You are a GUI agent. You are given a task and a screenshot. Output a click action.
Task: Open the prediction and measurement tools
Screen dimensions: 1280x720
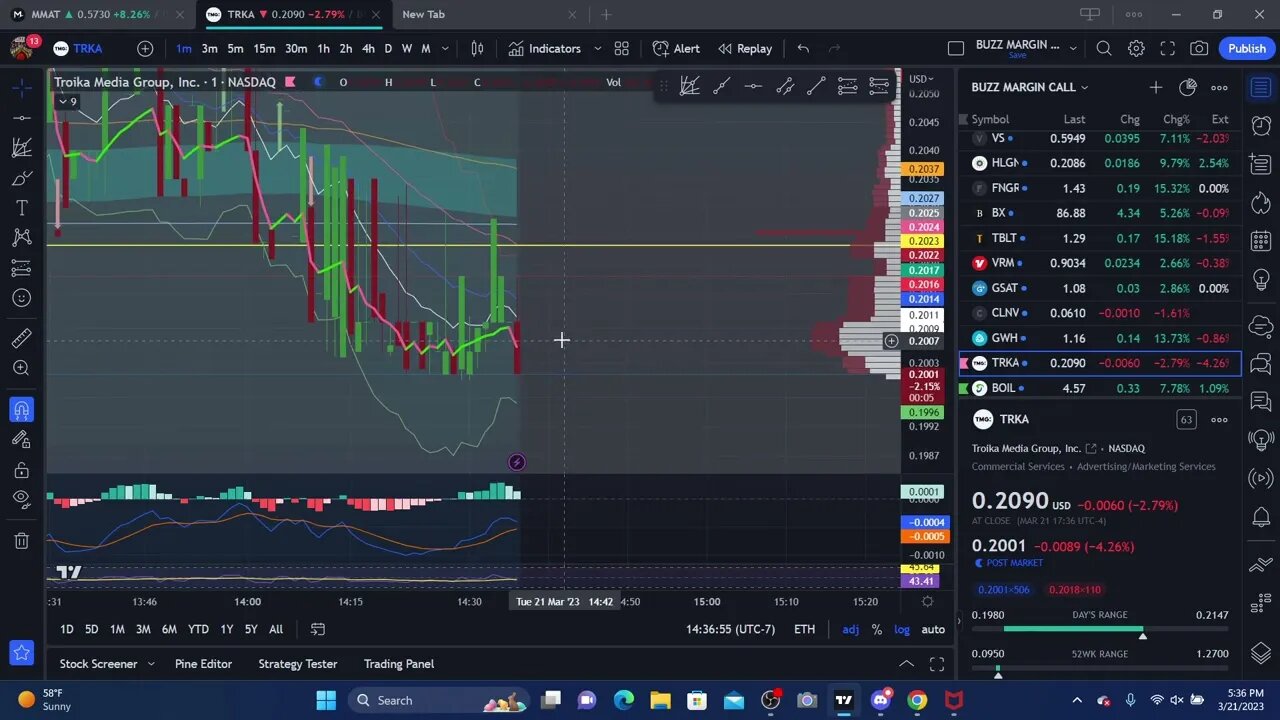coord(21,268)
